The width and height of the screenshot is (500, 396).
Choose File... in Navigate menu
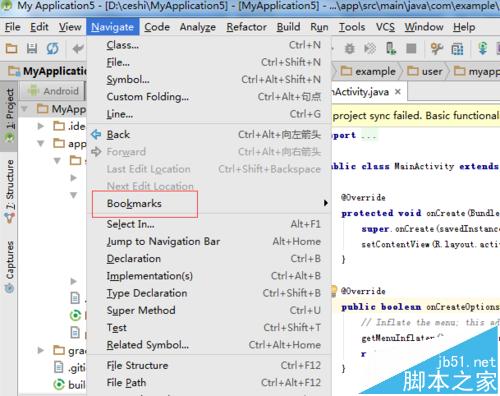click(x=209, y=62)
